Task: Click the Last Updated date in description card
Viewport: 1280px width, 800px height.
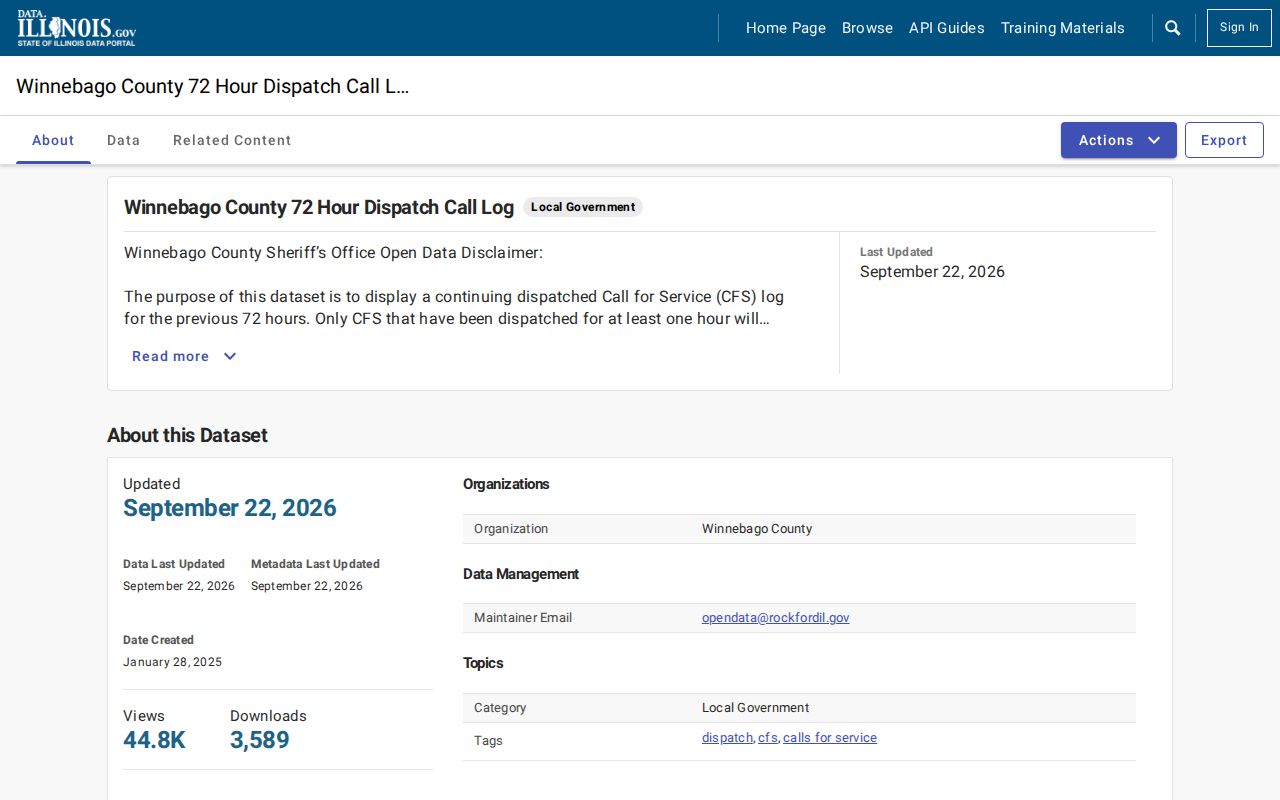Action: point(932,272)
